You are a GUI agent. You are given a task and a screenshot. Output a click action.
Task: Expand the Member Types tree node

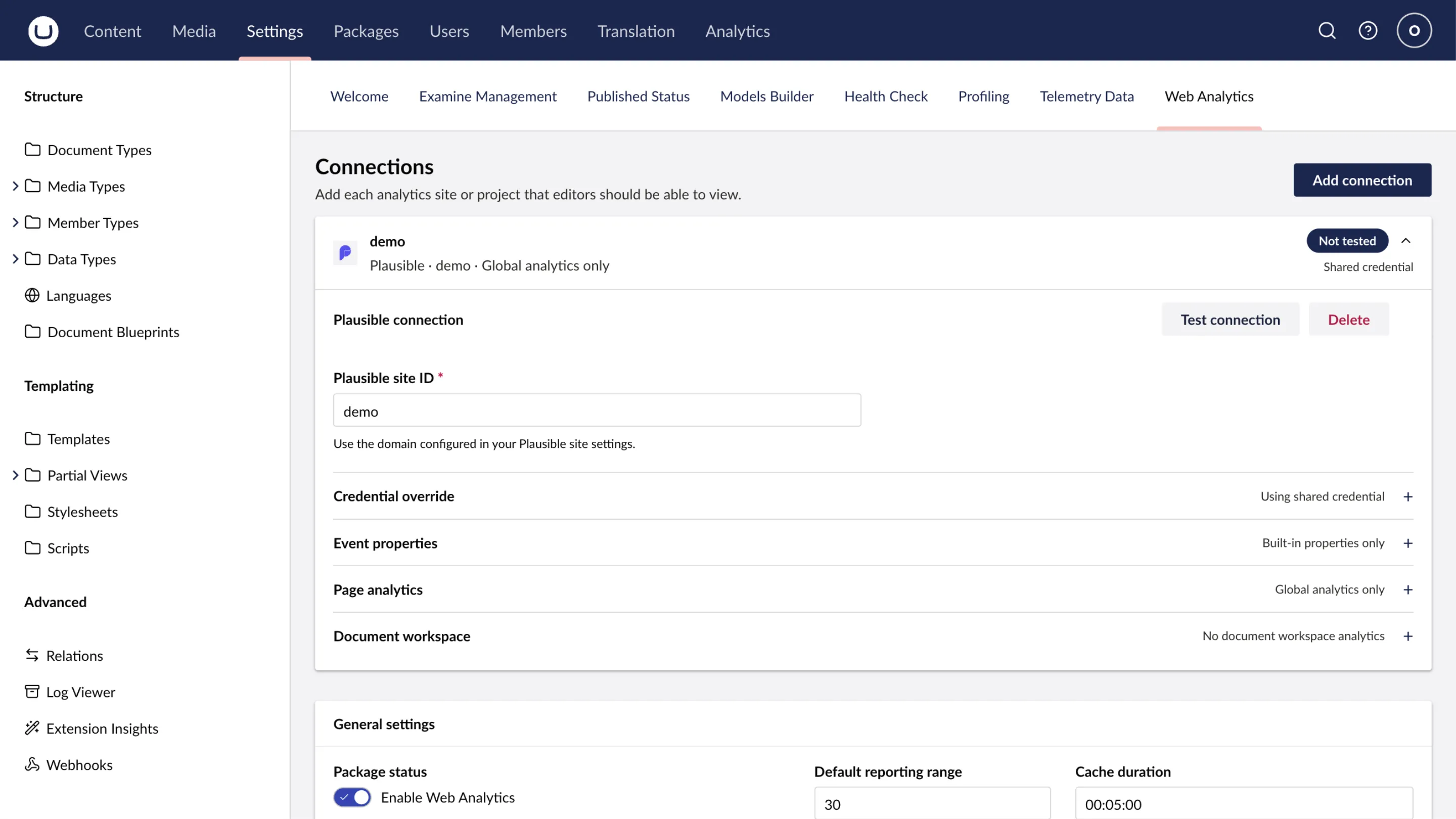click(x=15, y=222)
